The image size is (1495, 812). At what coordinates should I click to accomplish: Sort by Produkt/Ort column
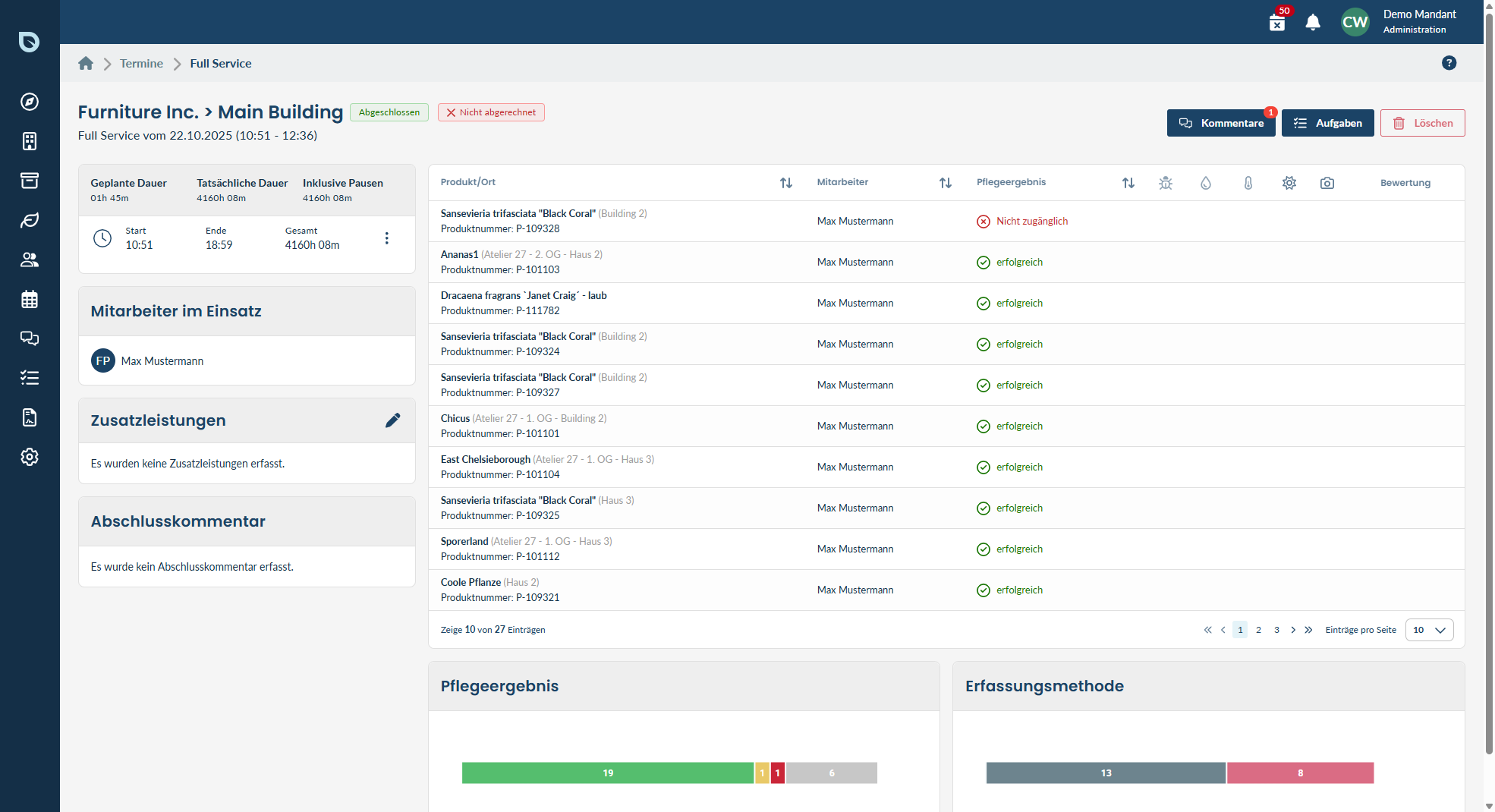(x=786, y=183)
